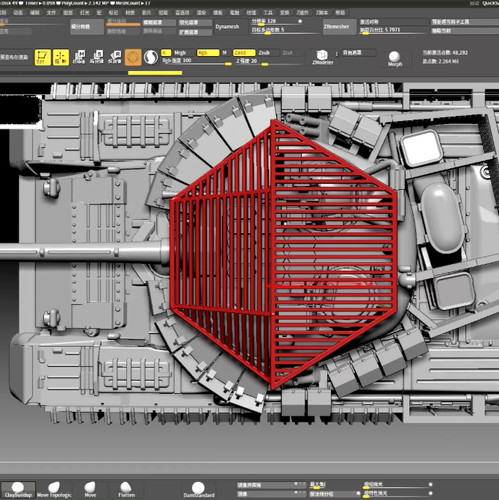Activate the yellow Edit mode button
The width and height of the screenshot is (499, 500).
43,57
